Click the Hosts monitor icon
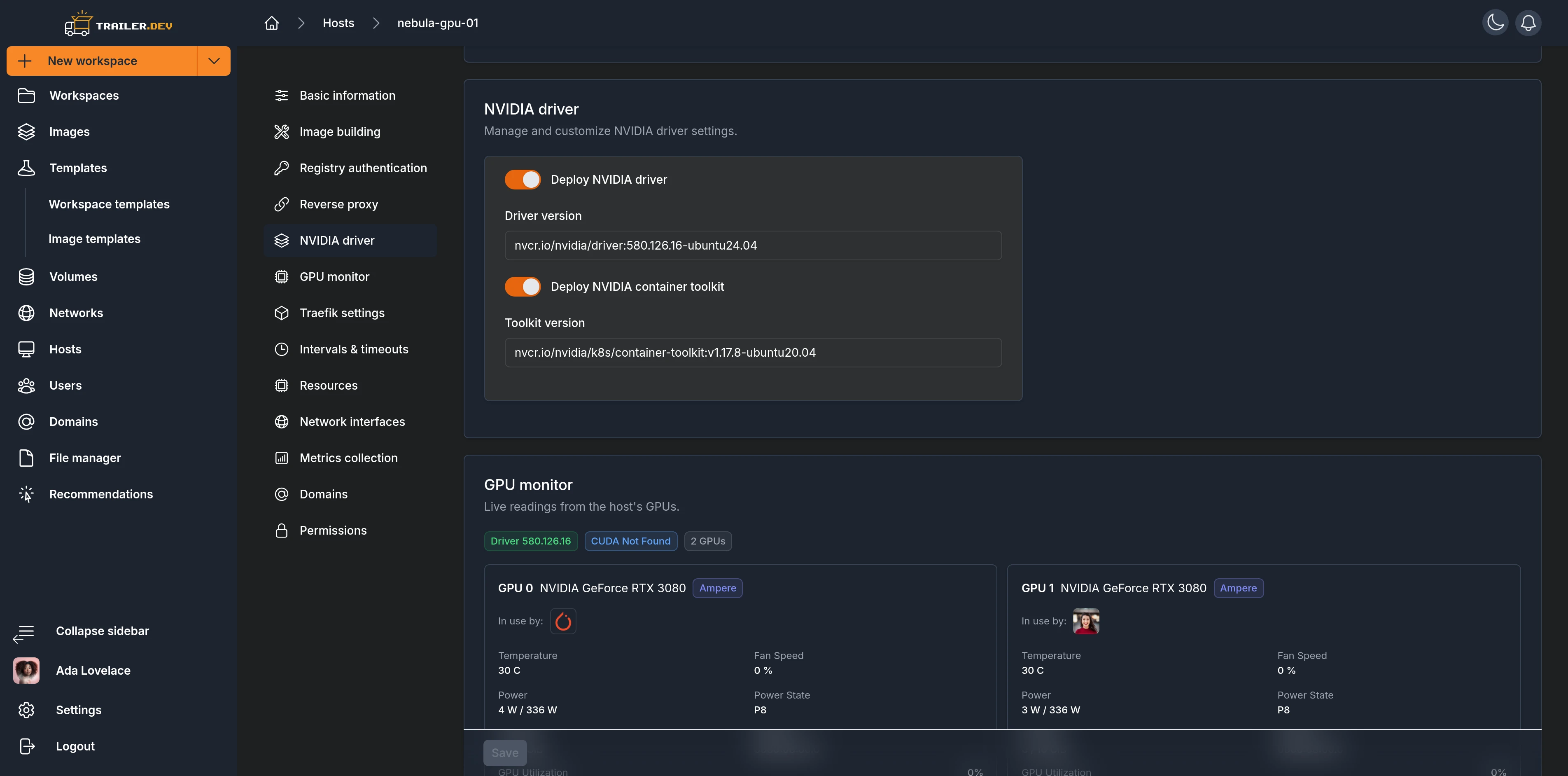 [26, 349]
